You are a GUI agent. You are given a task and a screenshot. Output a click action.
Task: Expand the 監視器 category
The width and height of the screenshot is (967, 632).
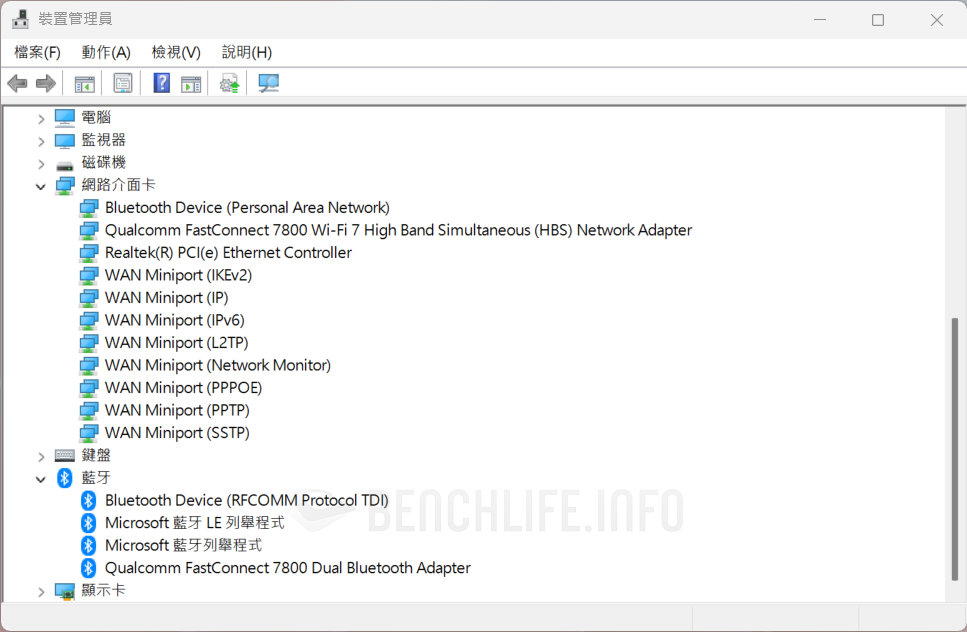pyautogui.click(x=41, y=141)
